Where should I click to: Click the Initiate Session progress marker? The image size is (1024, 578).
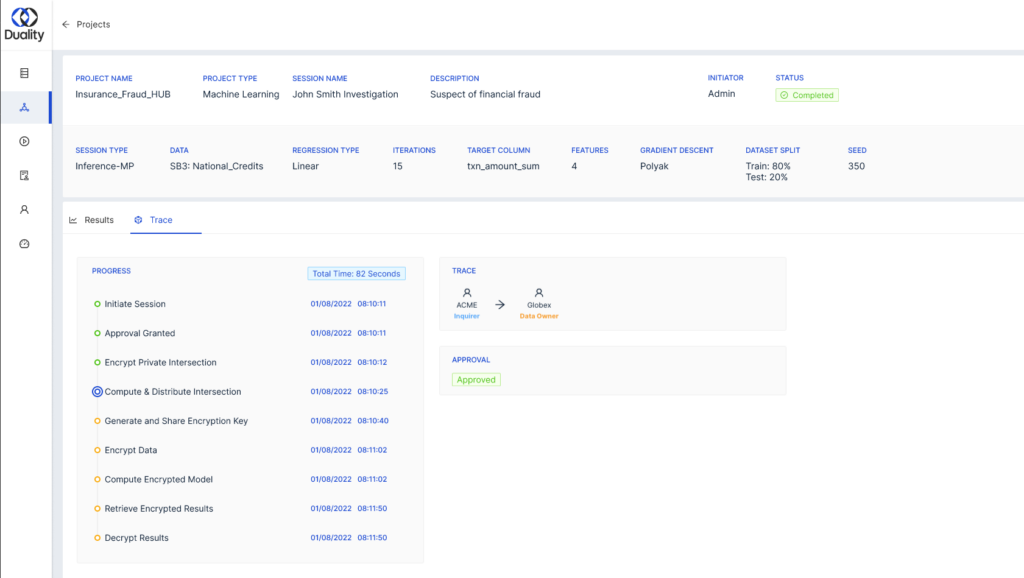click(97, 304)
